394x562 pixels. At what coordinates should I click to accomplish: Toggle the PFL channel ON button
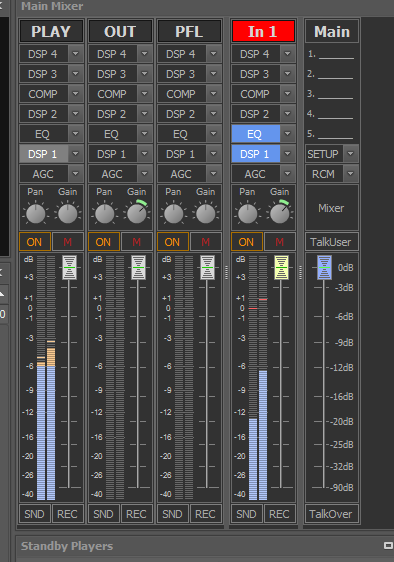(172, 242)
